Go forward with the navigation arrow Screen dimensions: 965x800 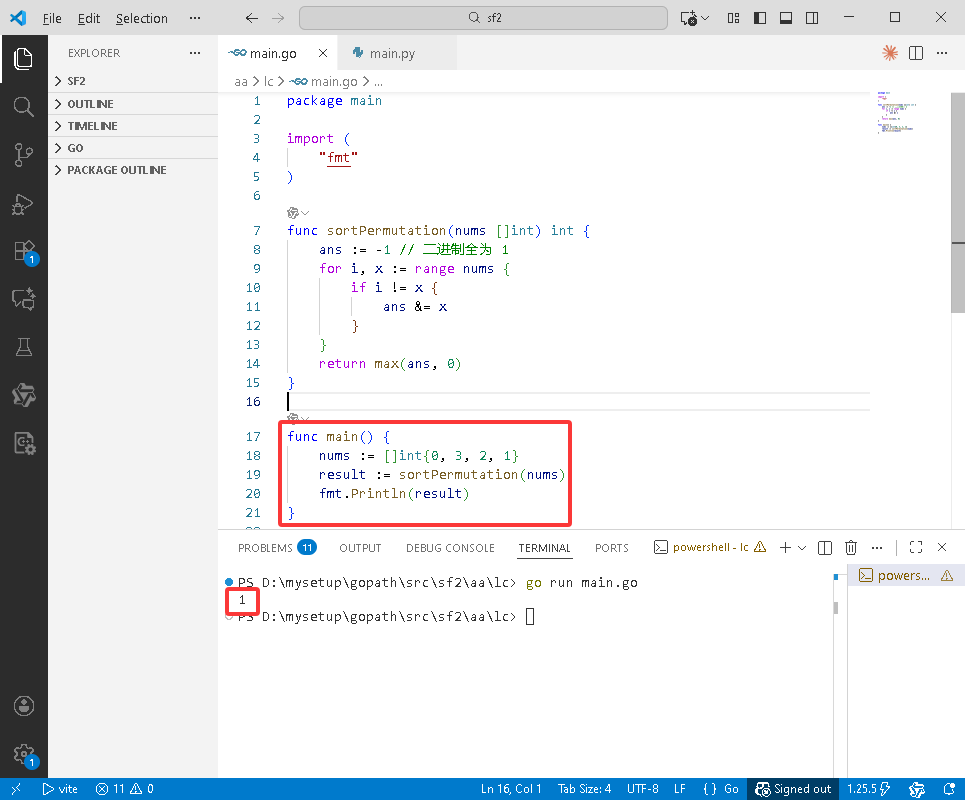point(278,18)
